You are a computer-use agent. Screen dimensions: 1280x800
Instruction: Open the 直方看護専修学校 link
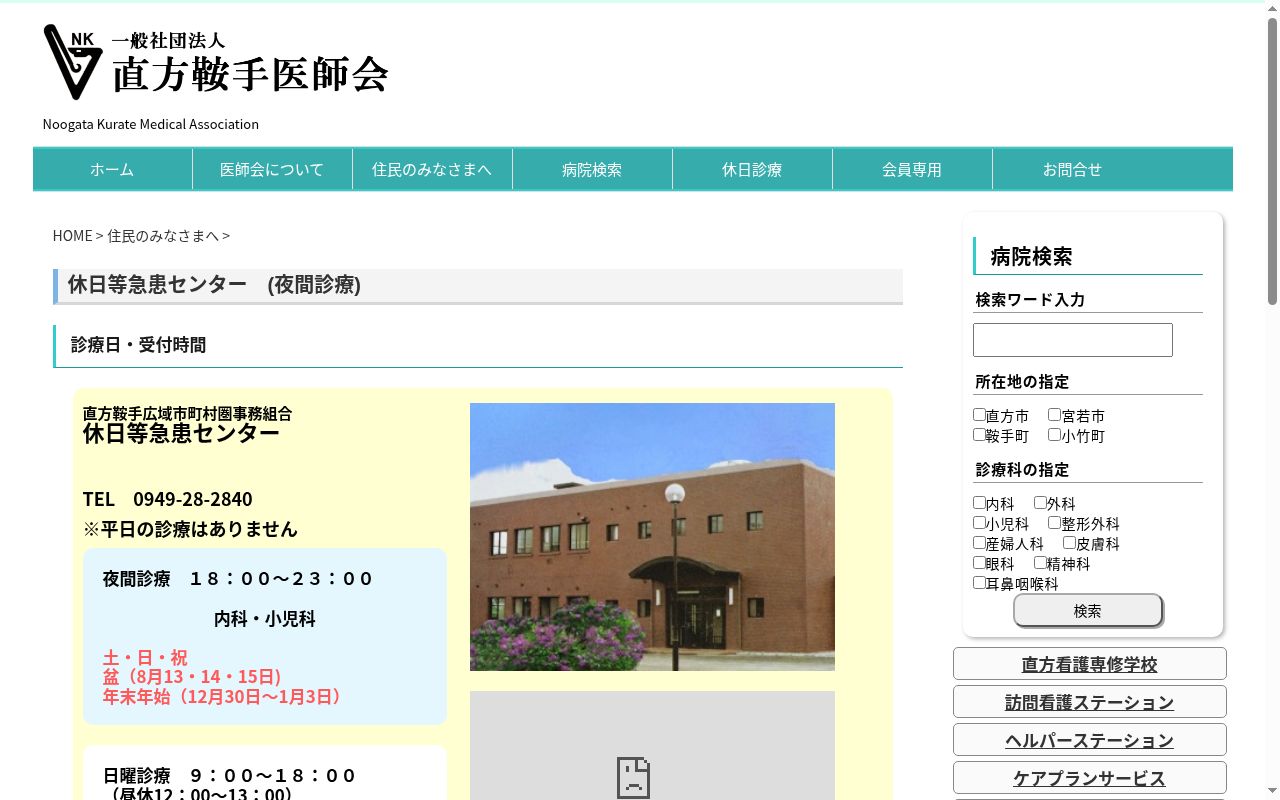point(1089,664)
